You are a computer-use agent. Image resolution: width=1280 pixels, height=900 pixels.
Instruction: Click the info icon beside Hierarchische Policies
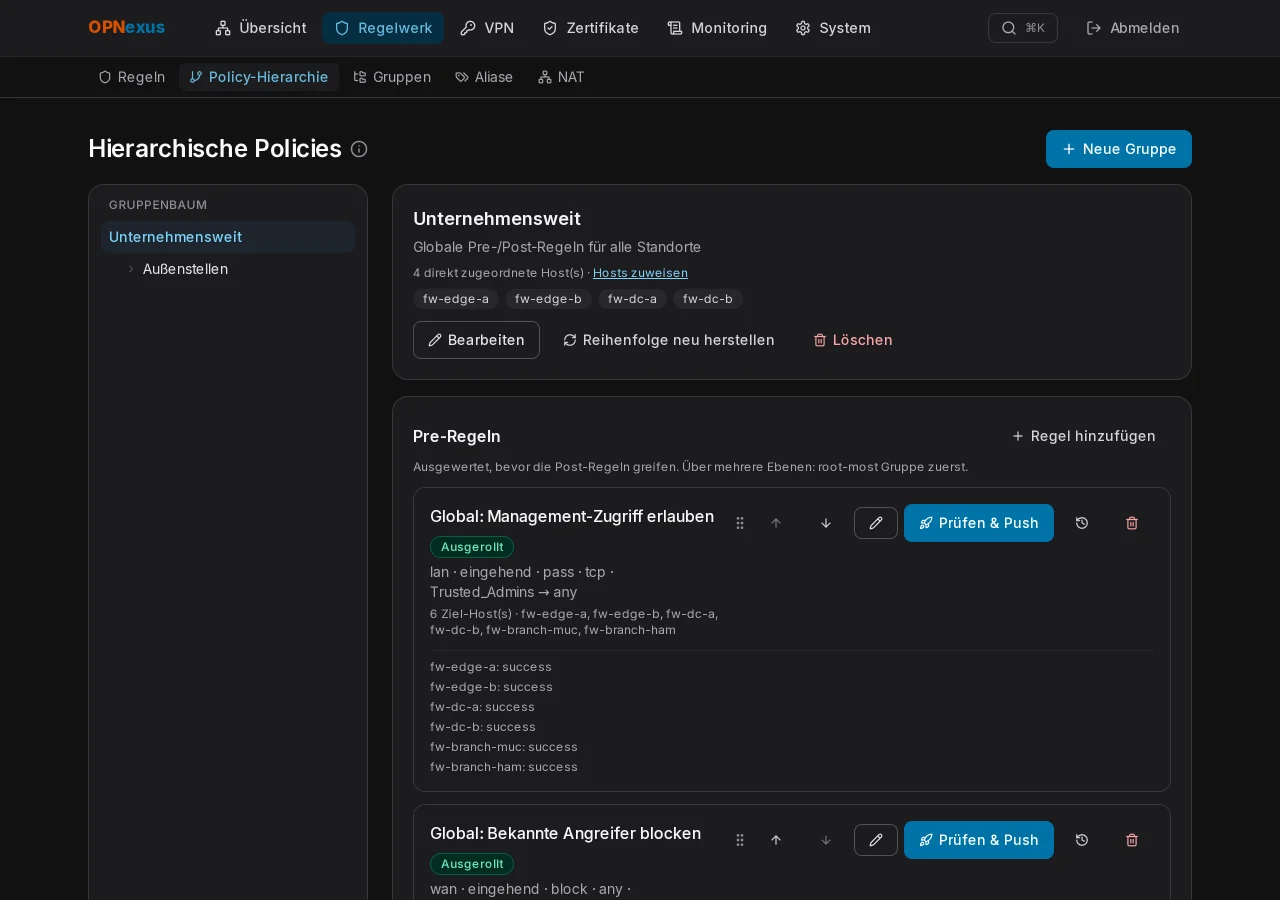click(x=359, y=149)
